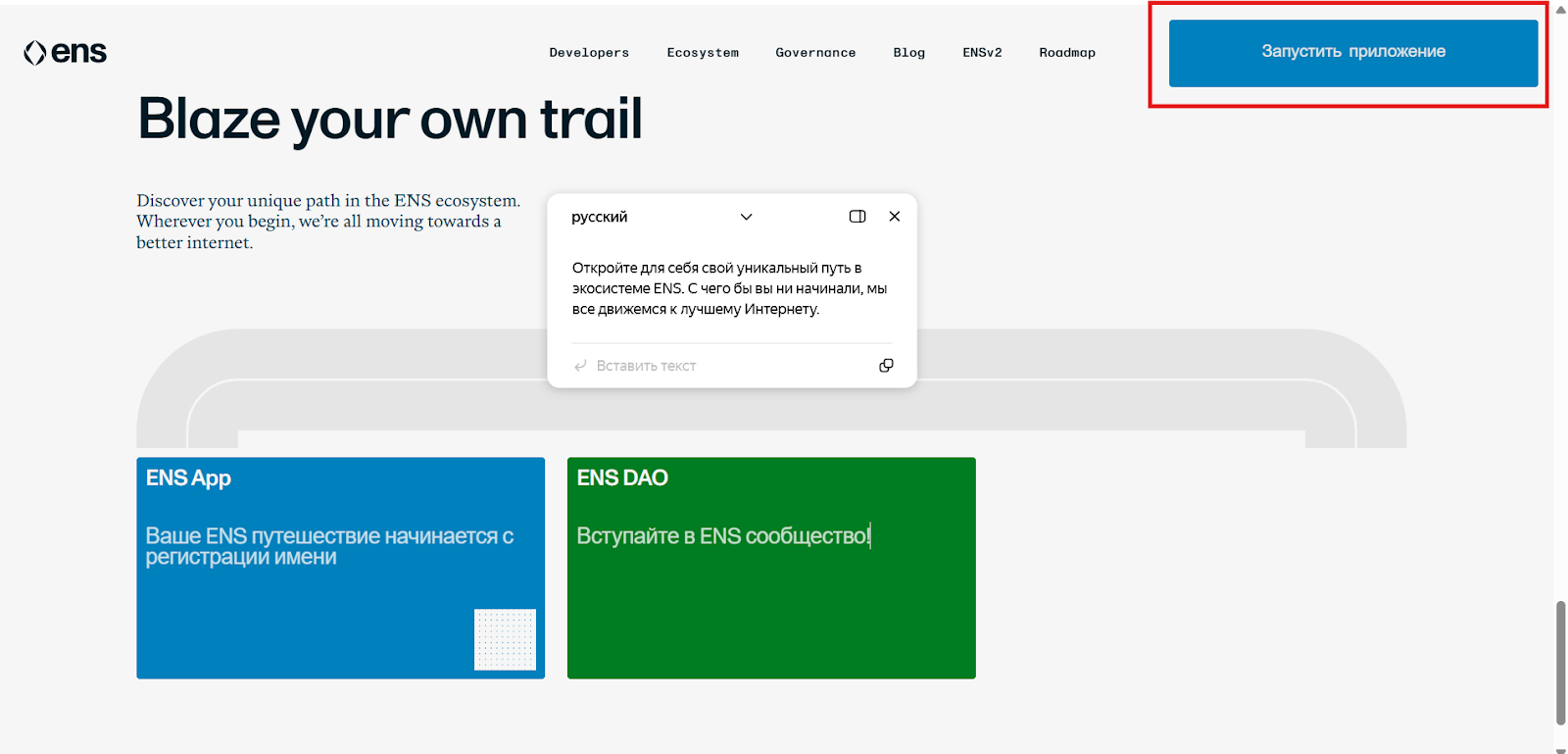This screenshot has height=754, width=1568.
Task: Go to the Blog page
Action: [908, 53]
